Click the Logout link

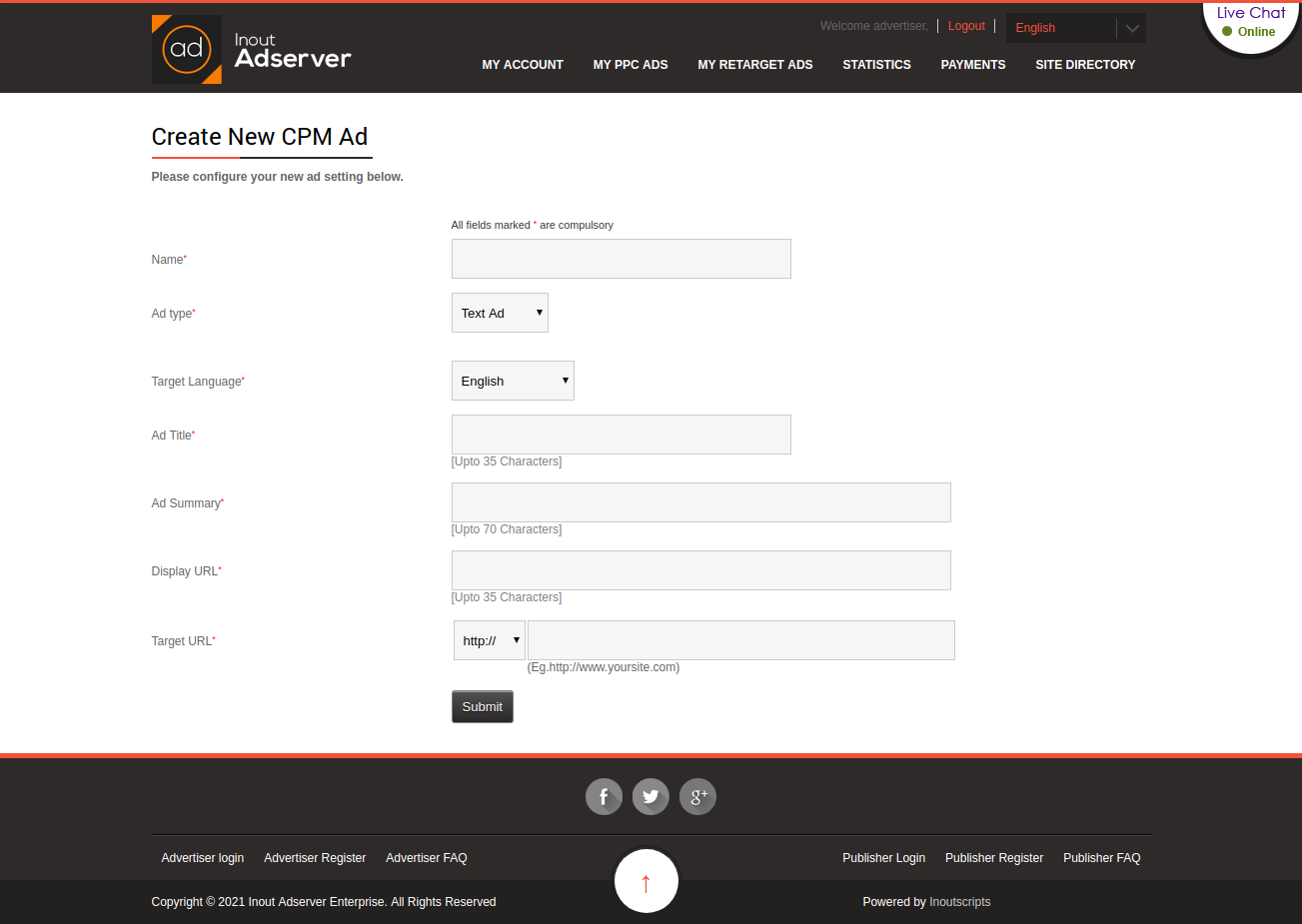tap(966, 26)
